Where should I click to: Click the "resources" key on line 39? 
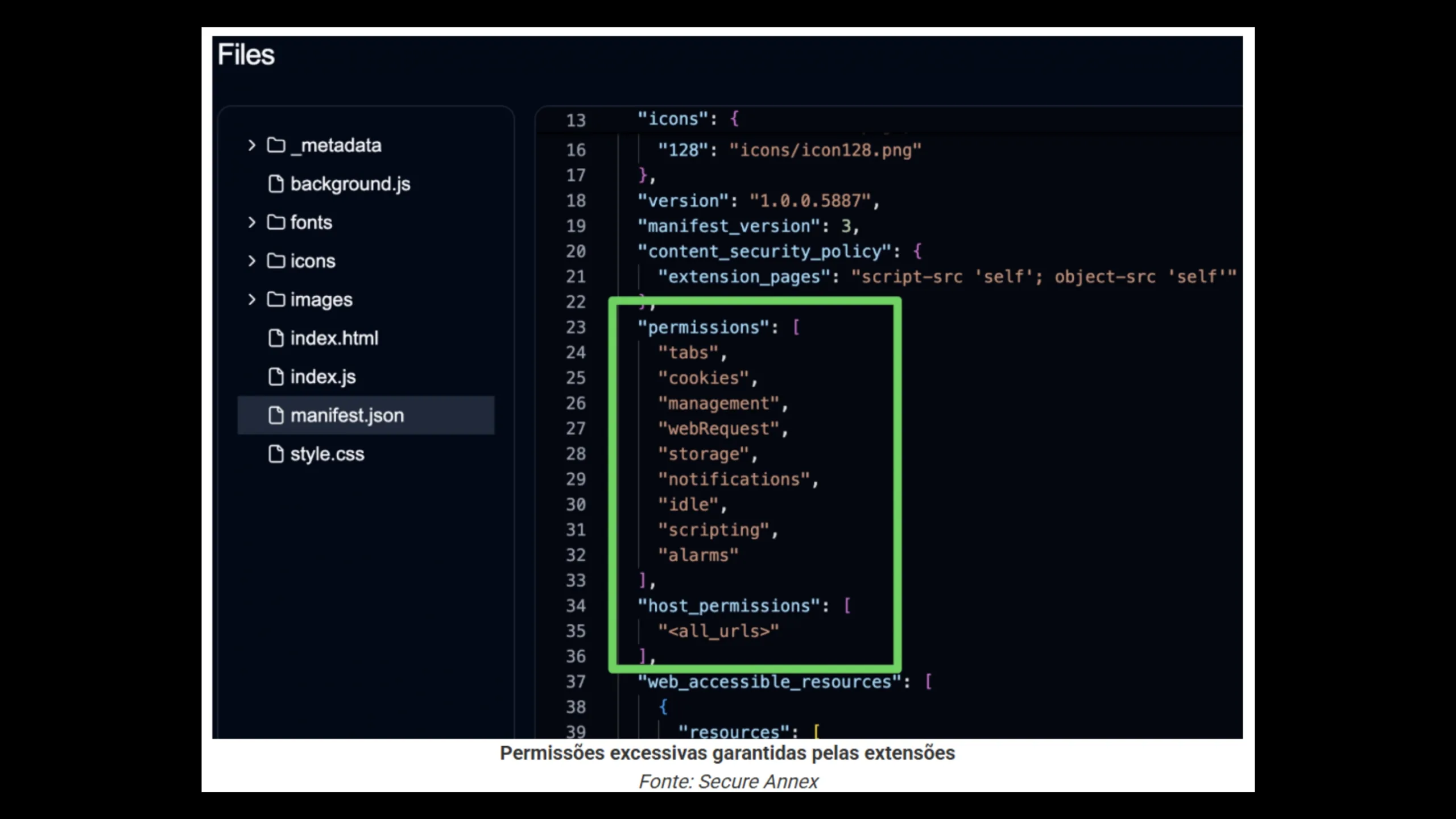pos(734,732)
